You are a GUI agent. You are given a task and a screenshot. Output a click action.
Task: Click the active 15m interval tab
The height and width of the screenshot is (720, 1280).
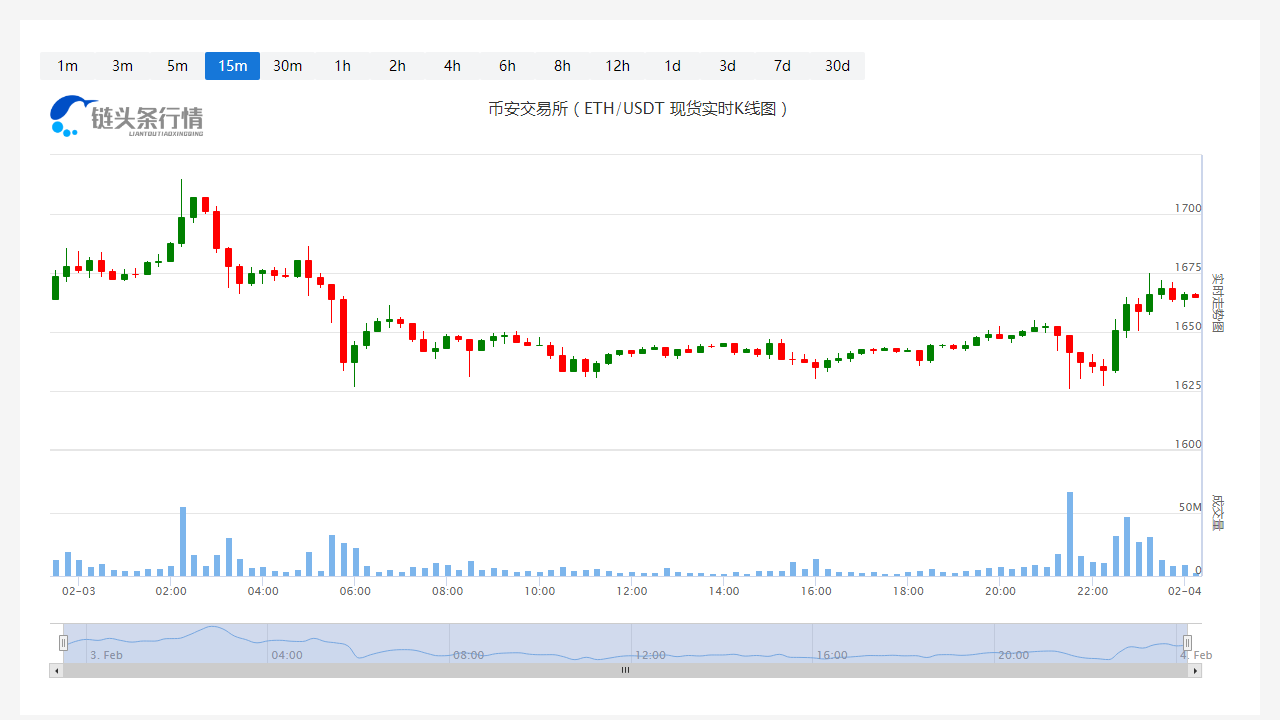[x=232, y=66]
